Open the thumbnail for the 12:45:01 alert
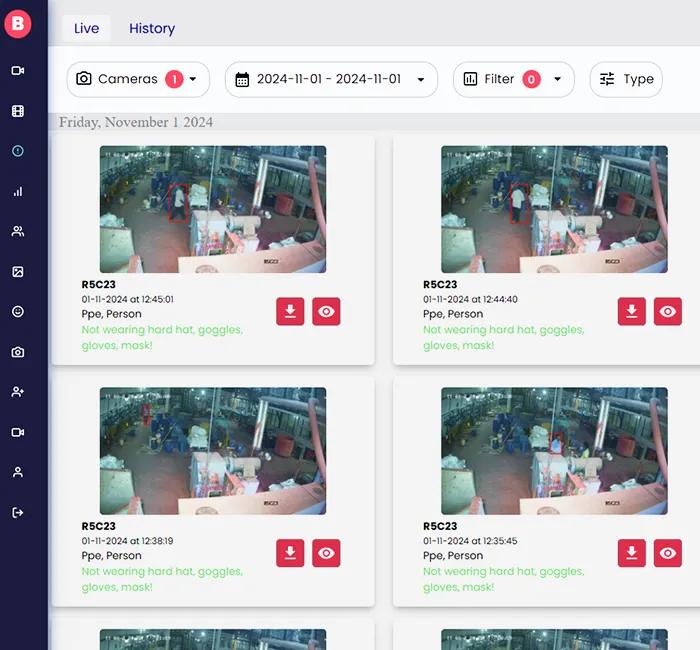Screen dimensions: 700x650 pyautogui.click(x=213, y=209)
